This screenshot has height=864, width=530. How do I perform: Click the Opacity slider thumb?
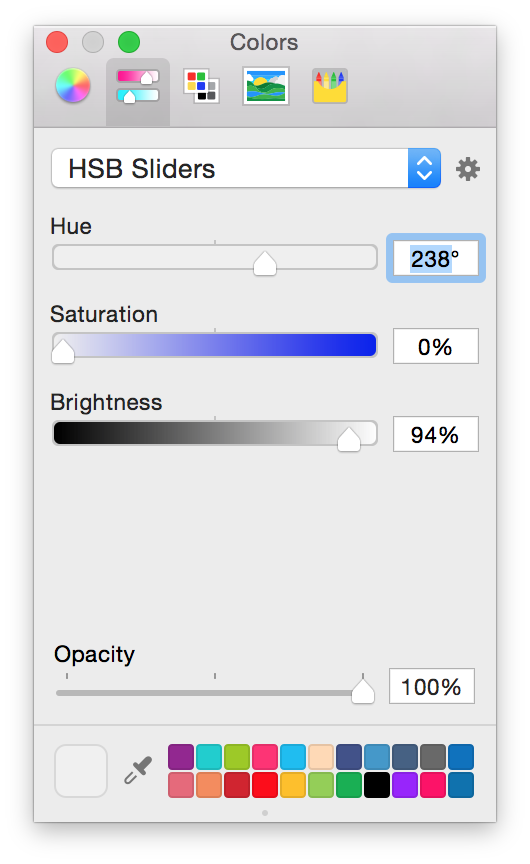[363, 692]
